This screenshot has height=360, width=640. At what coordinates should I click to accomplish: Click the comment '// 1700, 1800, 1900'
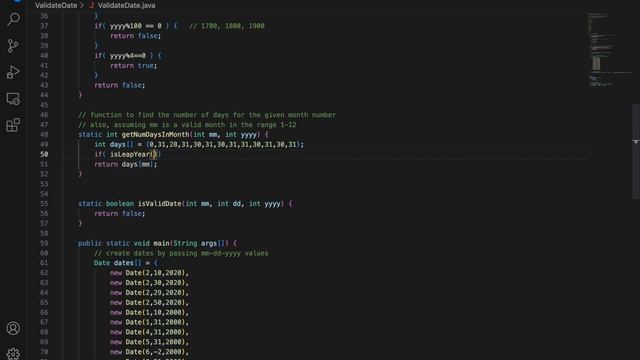[227, 26]
